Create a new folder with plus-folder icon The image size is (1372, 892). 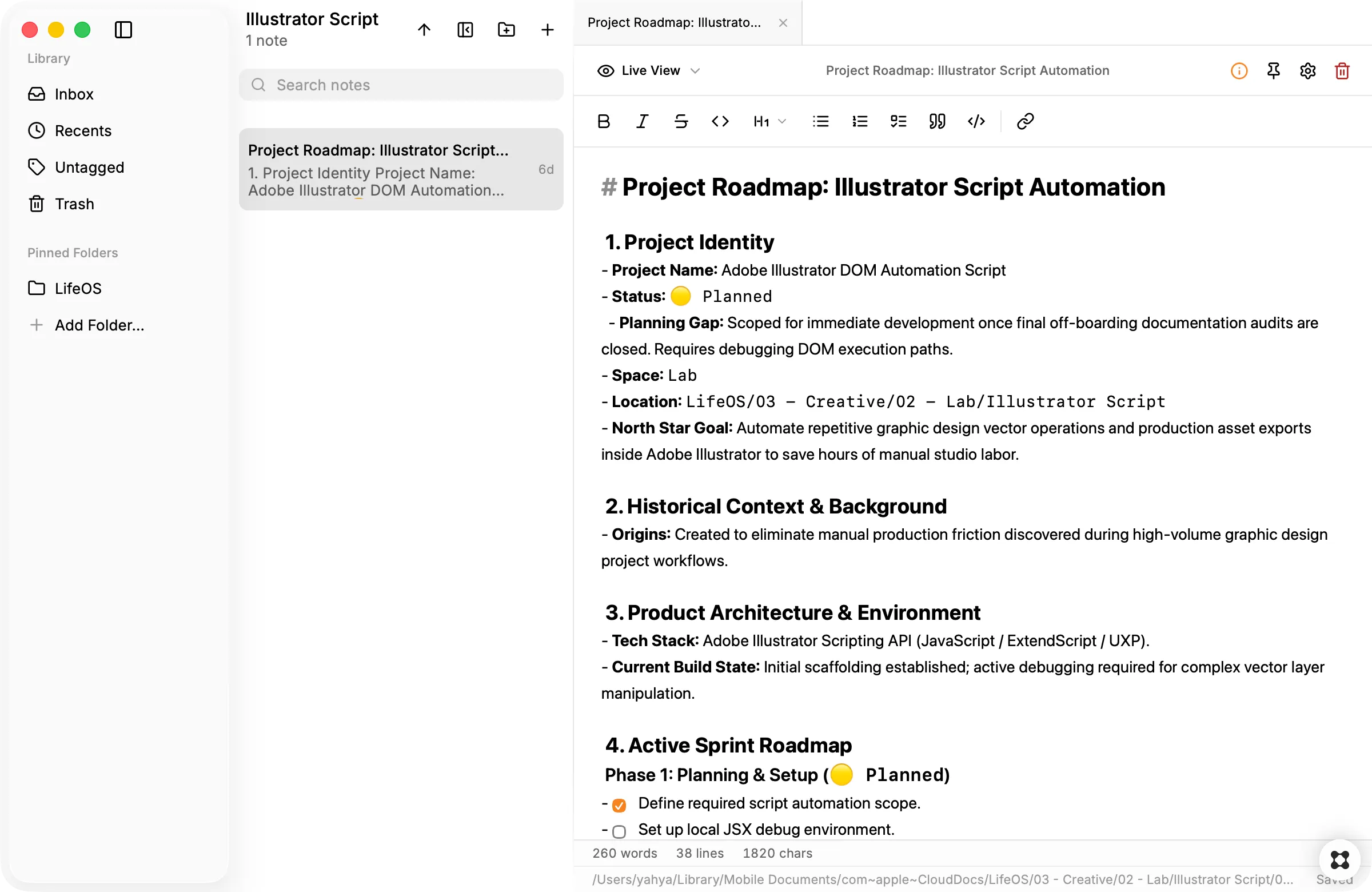click(506, 29)
